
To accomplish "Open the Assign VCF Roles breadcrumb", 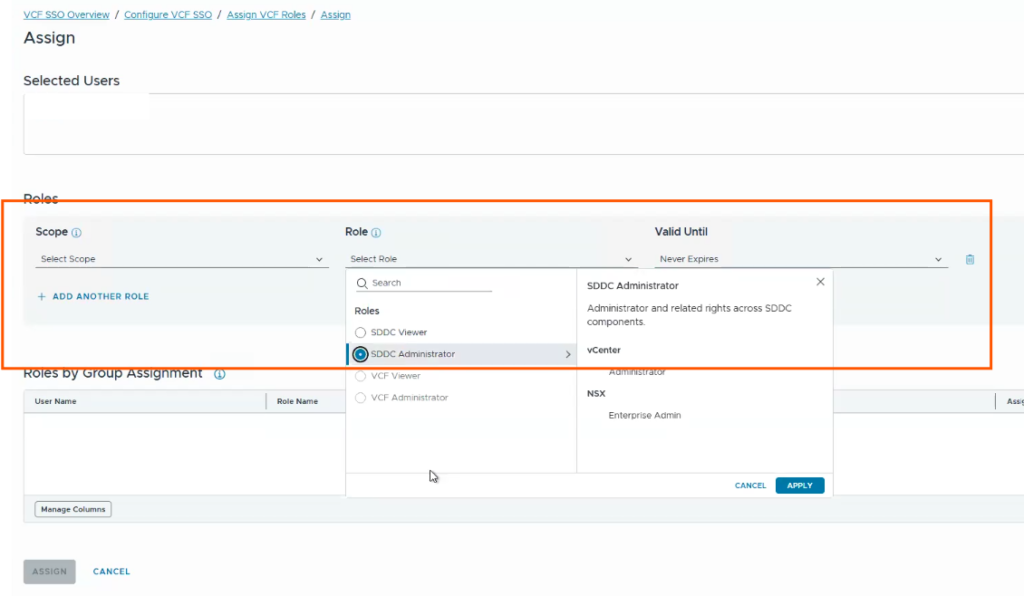I will 266,14.
